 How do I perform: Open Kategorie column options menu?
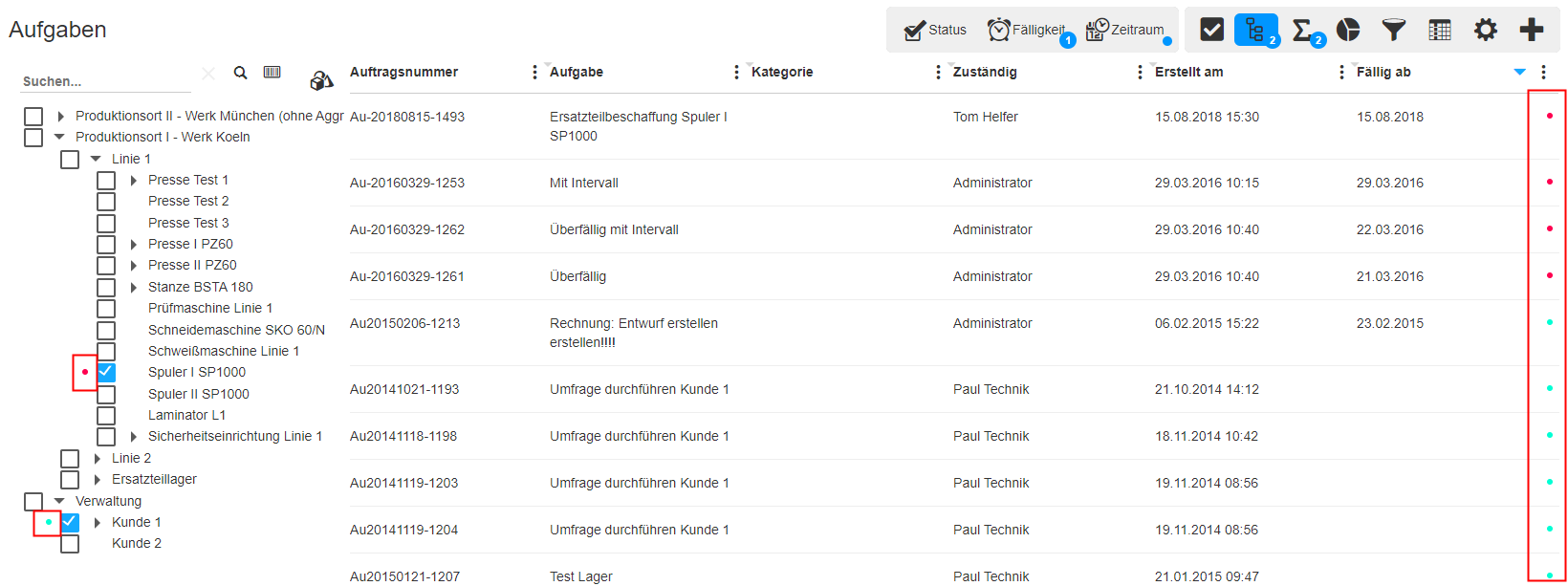938,73
